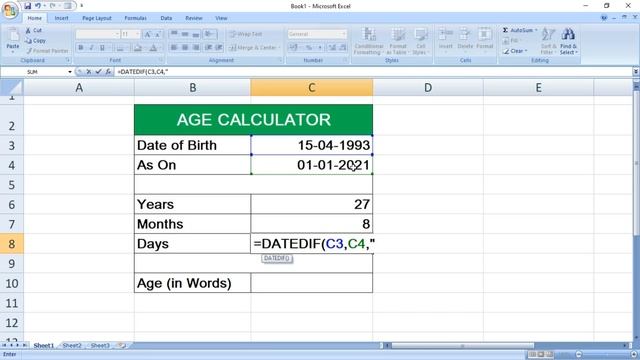Viewport: 640px width, 360px height.
Task: Click the Decrease Font Size icon
Action: (x=158, y=34)
